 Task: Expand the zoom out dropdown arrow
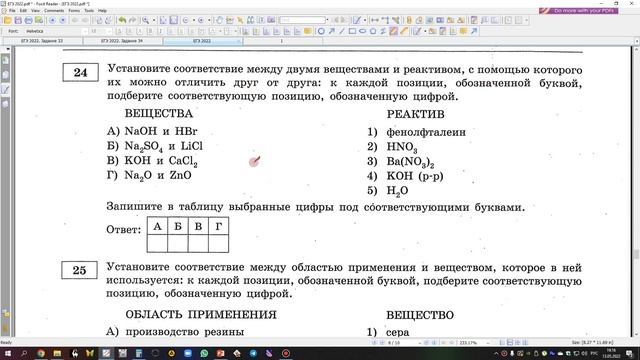193,20
